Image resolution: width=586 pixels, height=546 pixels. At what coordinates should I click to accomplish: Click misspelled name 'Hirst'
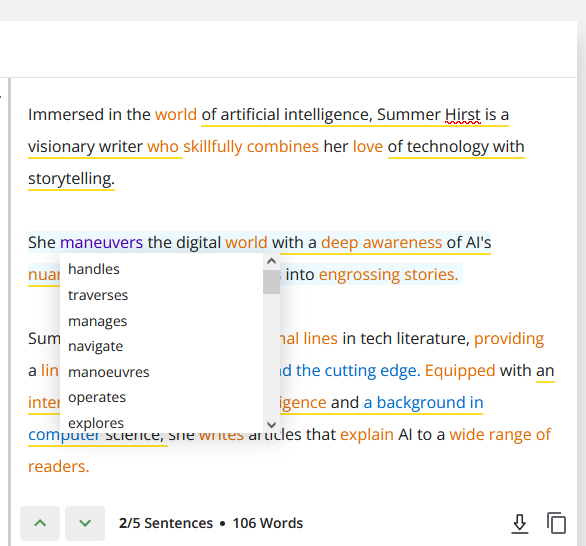coord(463,115)
